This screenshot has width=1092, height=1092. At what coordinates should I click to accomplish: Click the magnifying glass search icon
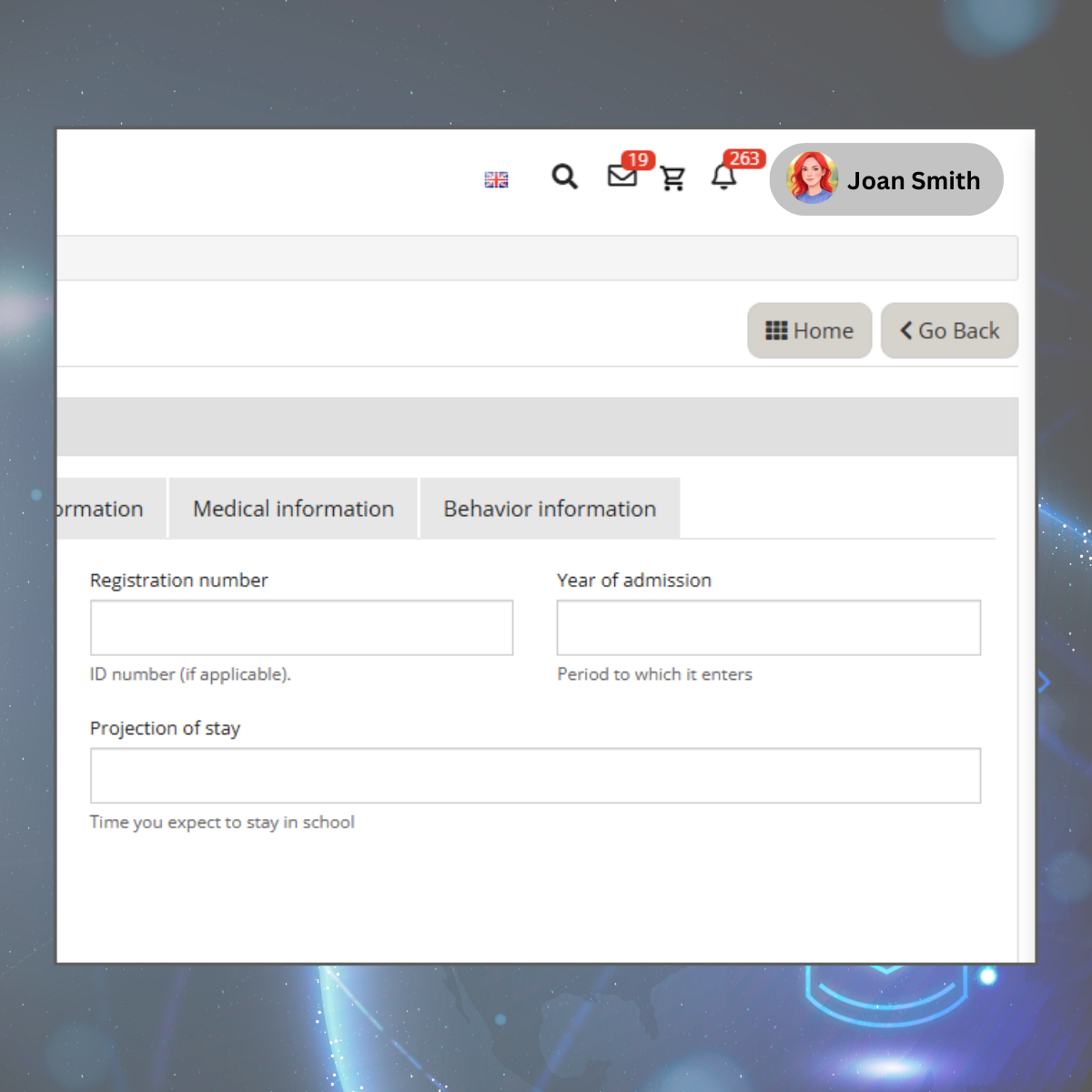coord(564,177)
